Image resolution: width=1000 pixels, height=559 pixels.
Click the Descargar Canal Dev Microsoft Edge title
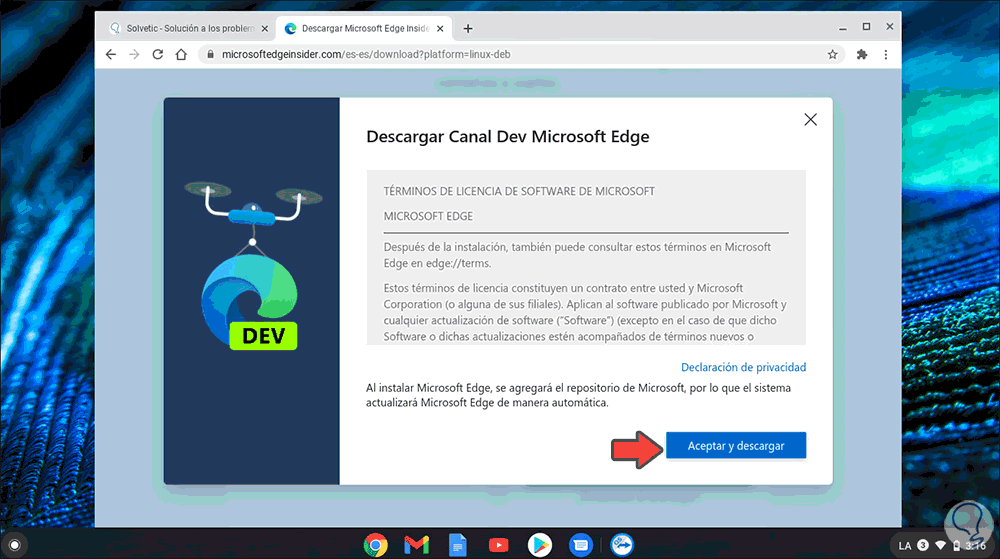pyautogui.click(x=508, y=136)
